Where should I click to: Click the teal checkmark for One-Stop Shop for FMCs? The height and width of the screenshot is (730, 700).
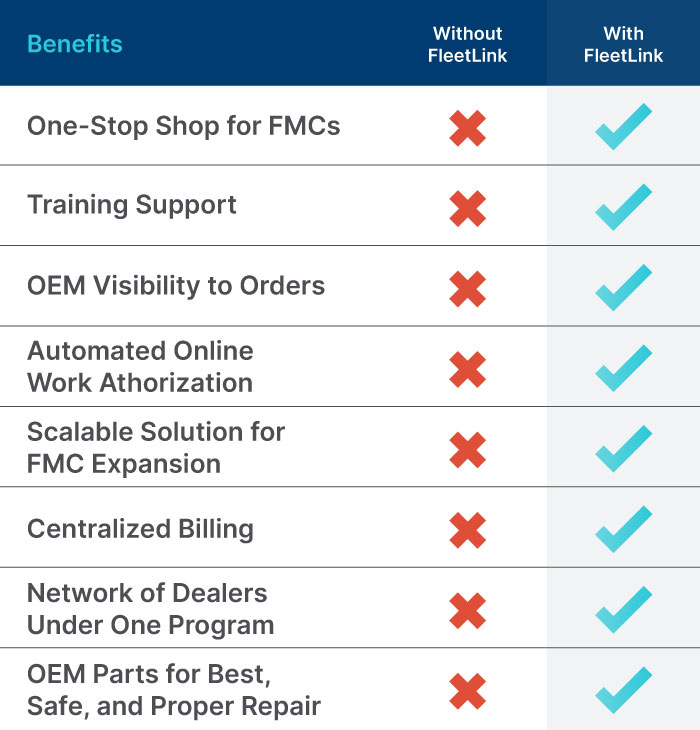click(x=623, y=127)
